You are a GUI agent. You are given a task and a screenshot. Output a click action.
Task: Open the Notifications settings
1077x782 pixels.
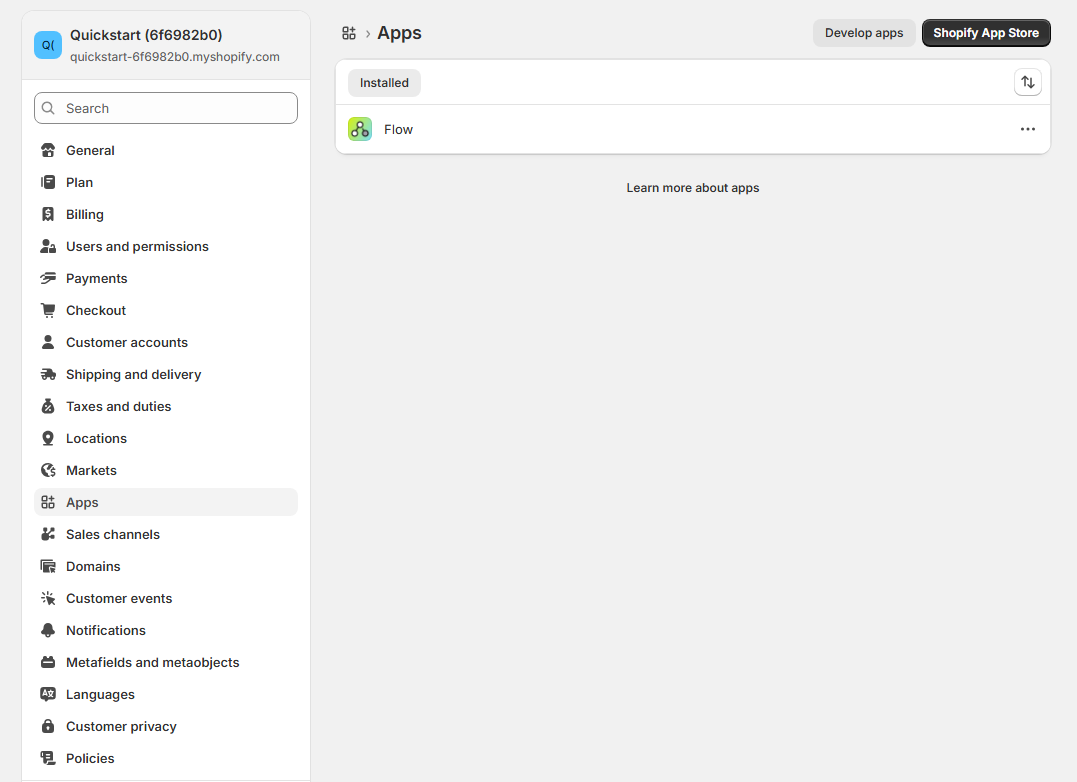click(x=104, y=630)
